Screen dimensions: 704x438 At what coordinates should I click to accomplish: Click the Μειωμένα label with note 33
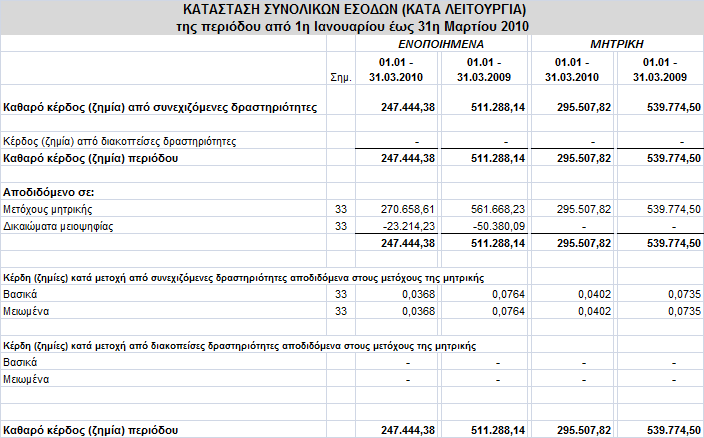tap(26, 311)
